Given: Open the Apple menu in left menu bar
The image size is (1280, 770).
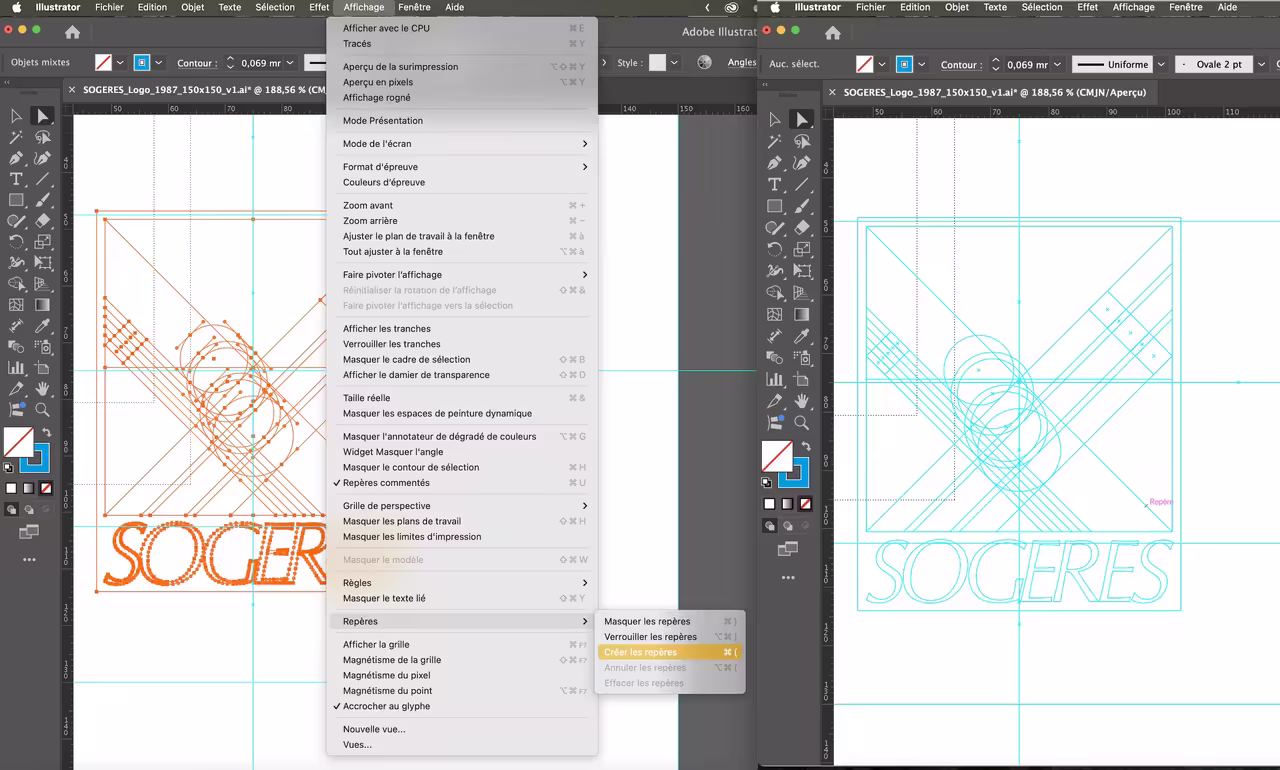Looking at the screenshot, I should click(x=16, y=7).
